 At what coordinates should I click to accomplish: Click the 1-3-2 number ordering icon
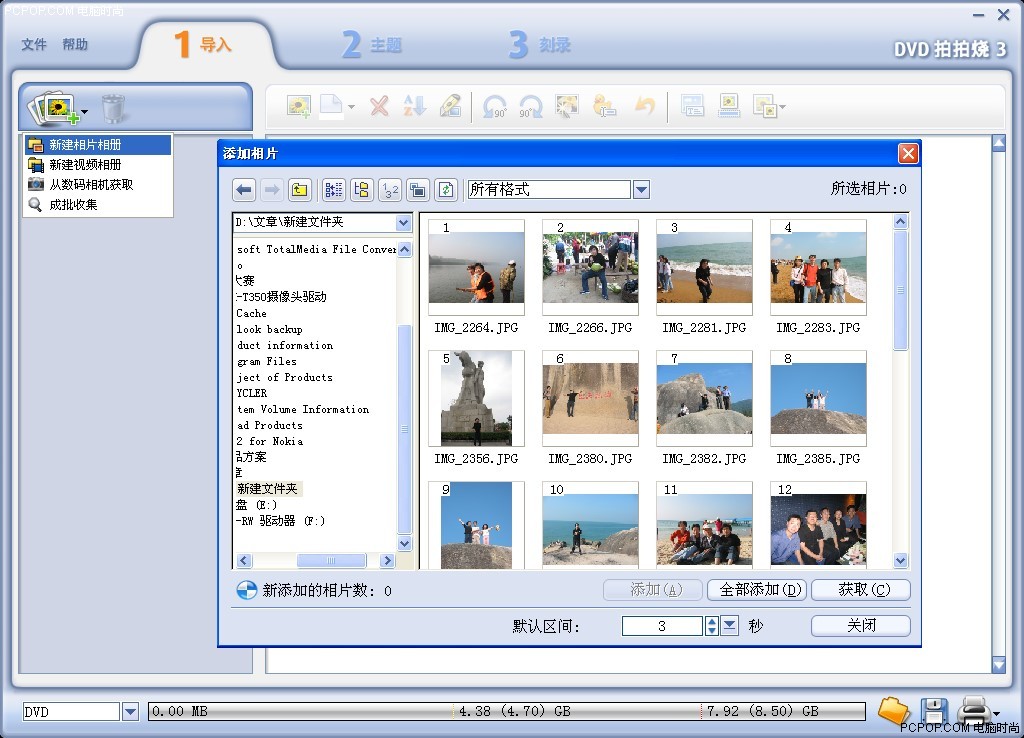click(390, 190)
